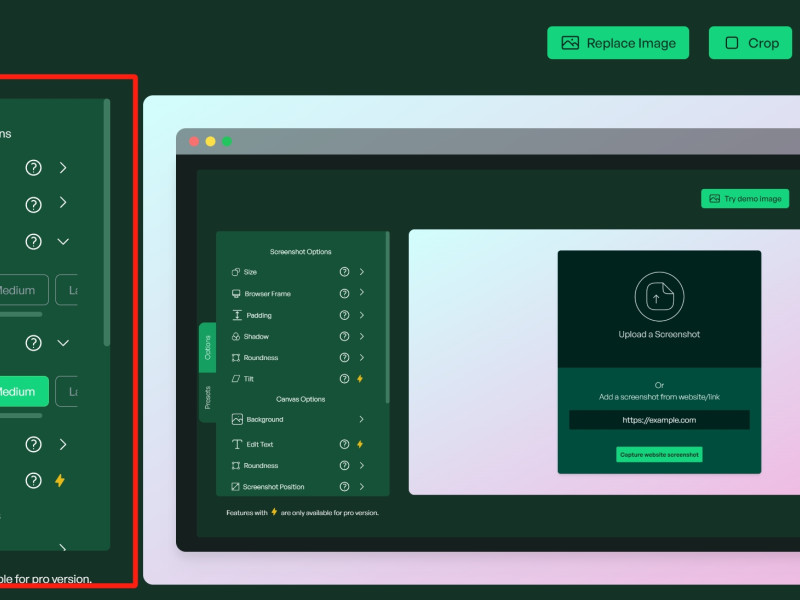Screen dimensions: 800x600
Task: Expand the Padding chevron in the preview
Action: point(362,315)
